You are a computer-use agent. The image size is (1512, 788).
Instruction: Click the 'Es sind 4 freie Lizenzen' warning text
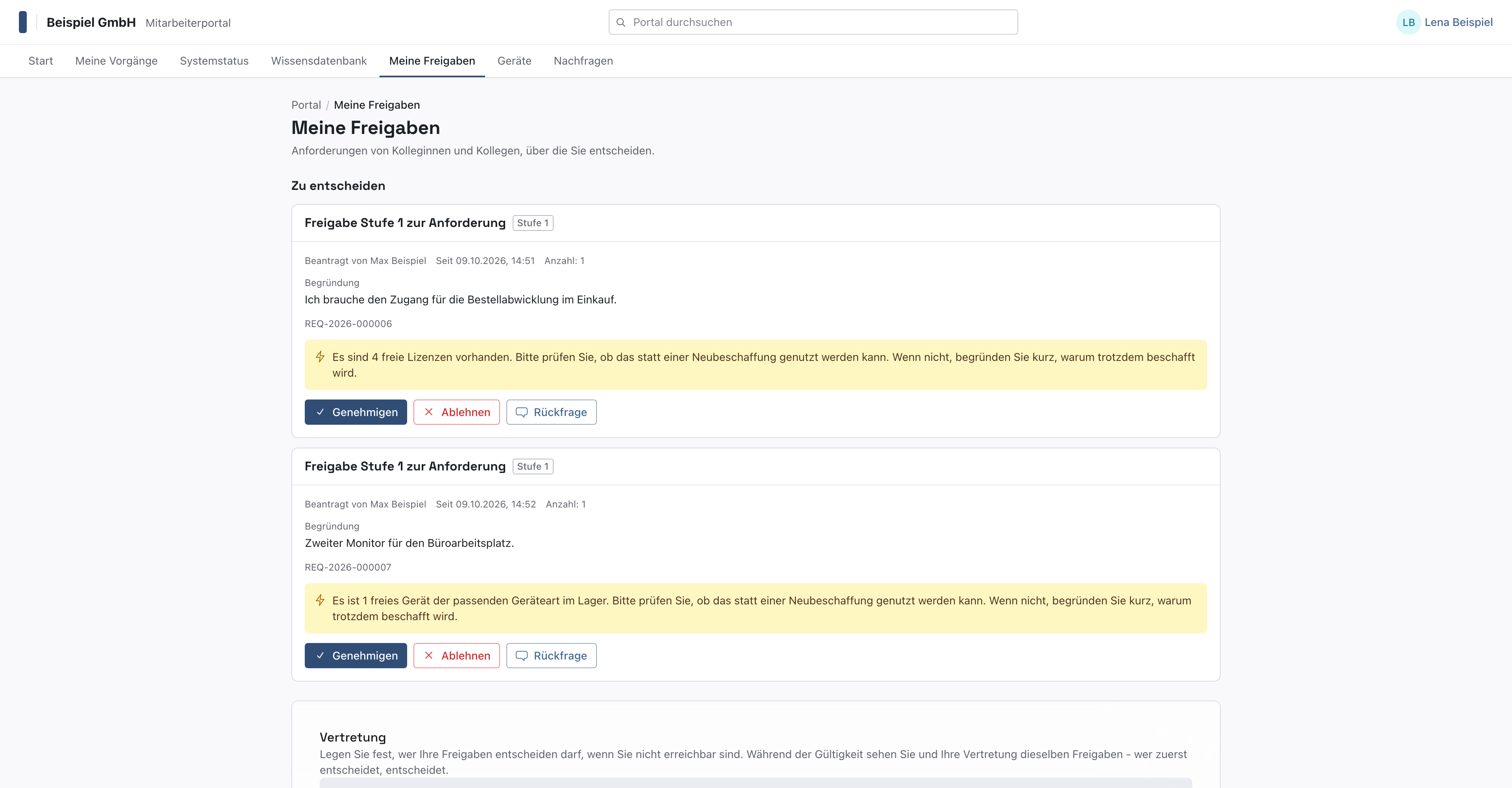point(763,365)
